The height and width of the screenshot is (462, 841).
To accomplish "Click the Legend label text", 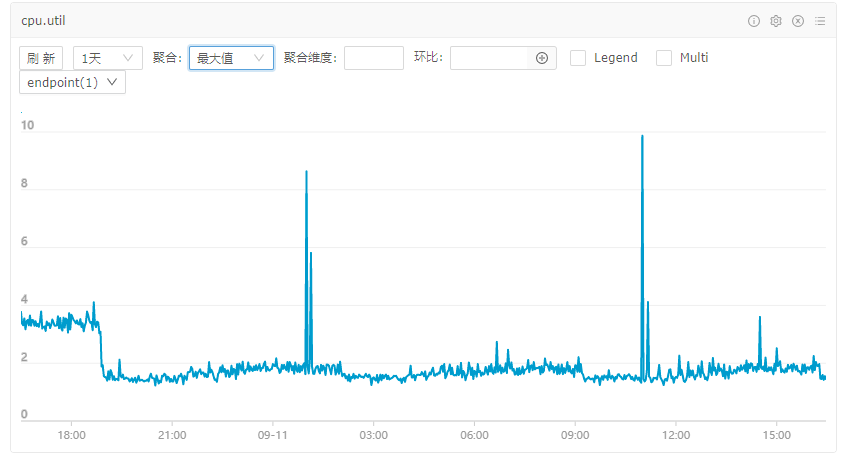I will 616,57.
